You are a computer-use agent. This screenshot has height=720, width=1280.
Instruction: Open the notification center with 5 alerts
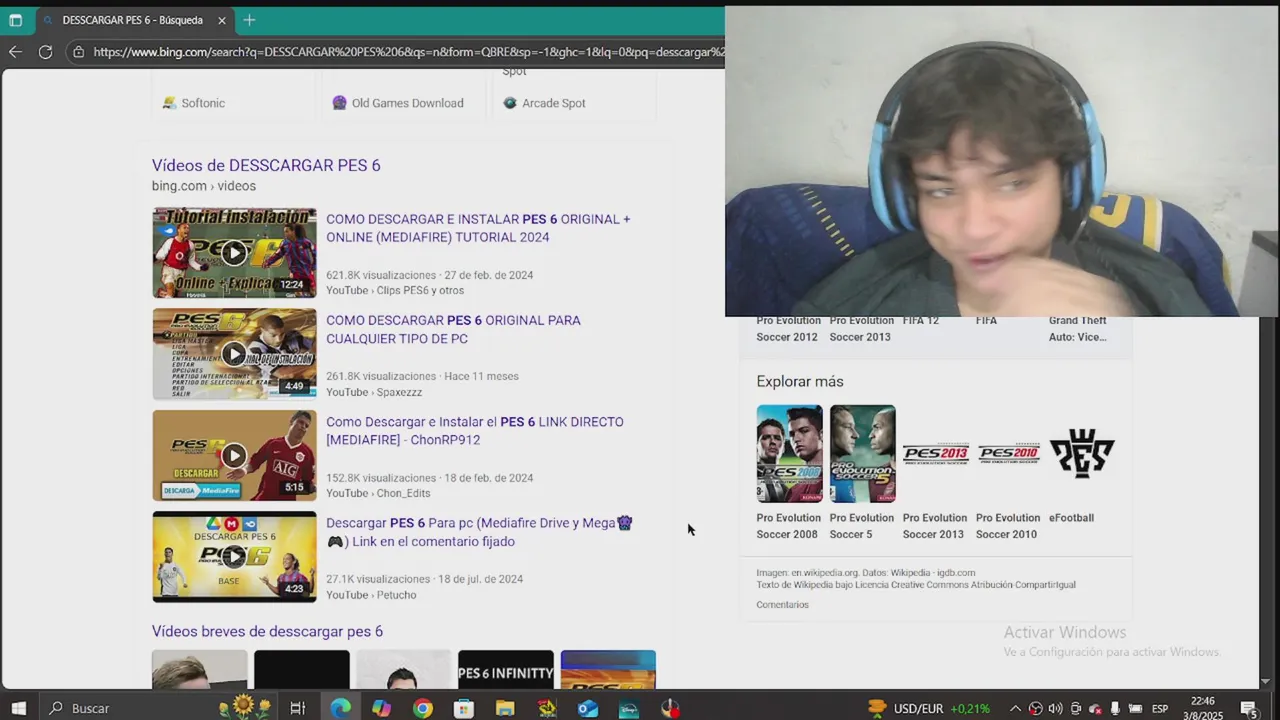coord(1249,708)
